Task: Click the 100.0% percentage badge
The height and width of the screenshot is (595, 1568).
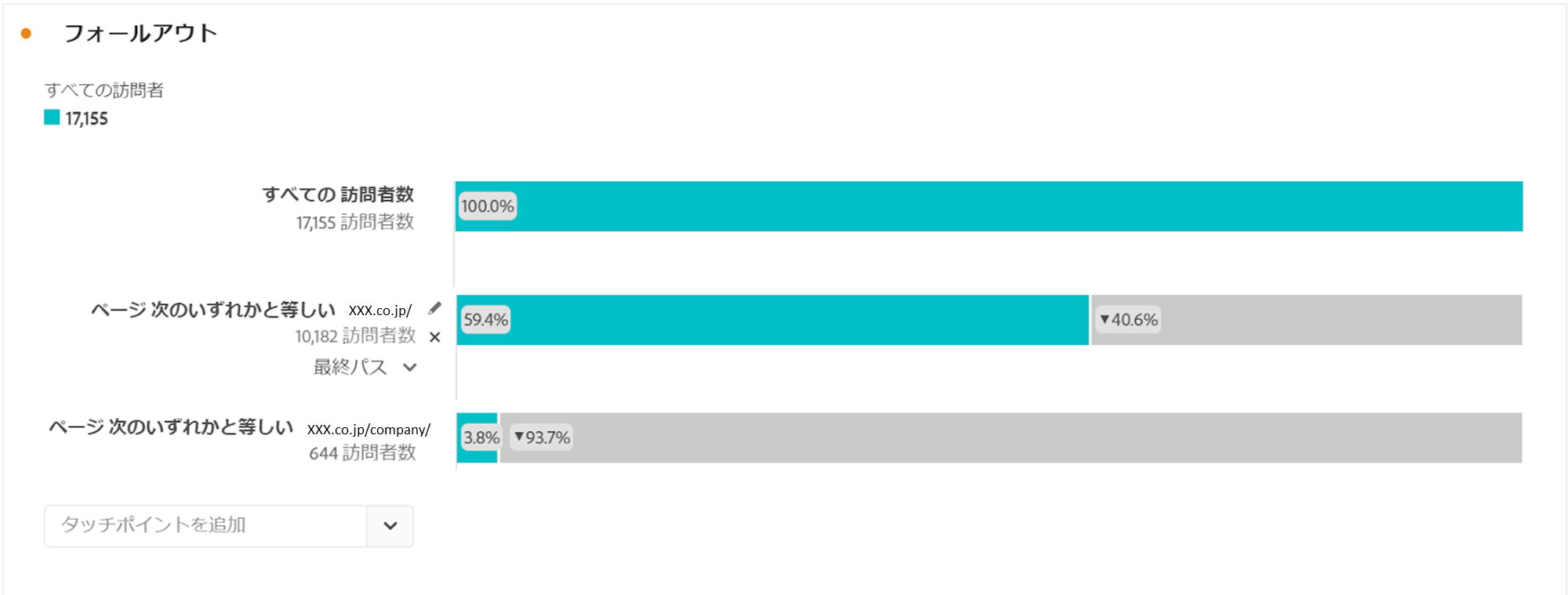Action: [487, 206]
